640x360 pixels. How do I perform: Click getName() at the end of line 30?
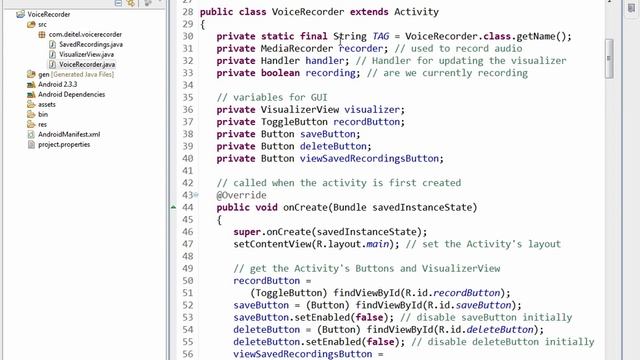(x=541, y=36)
